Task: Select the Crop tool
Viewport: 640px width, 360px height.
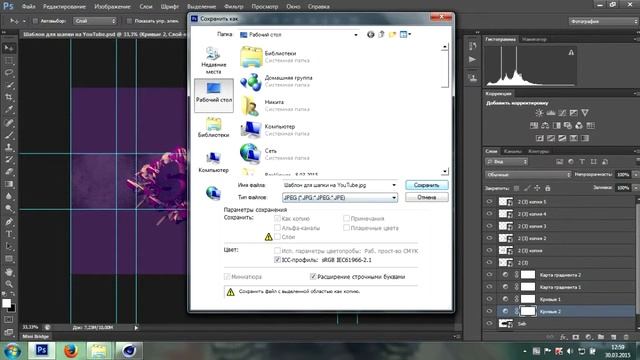Action: [9, 98]
